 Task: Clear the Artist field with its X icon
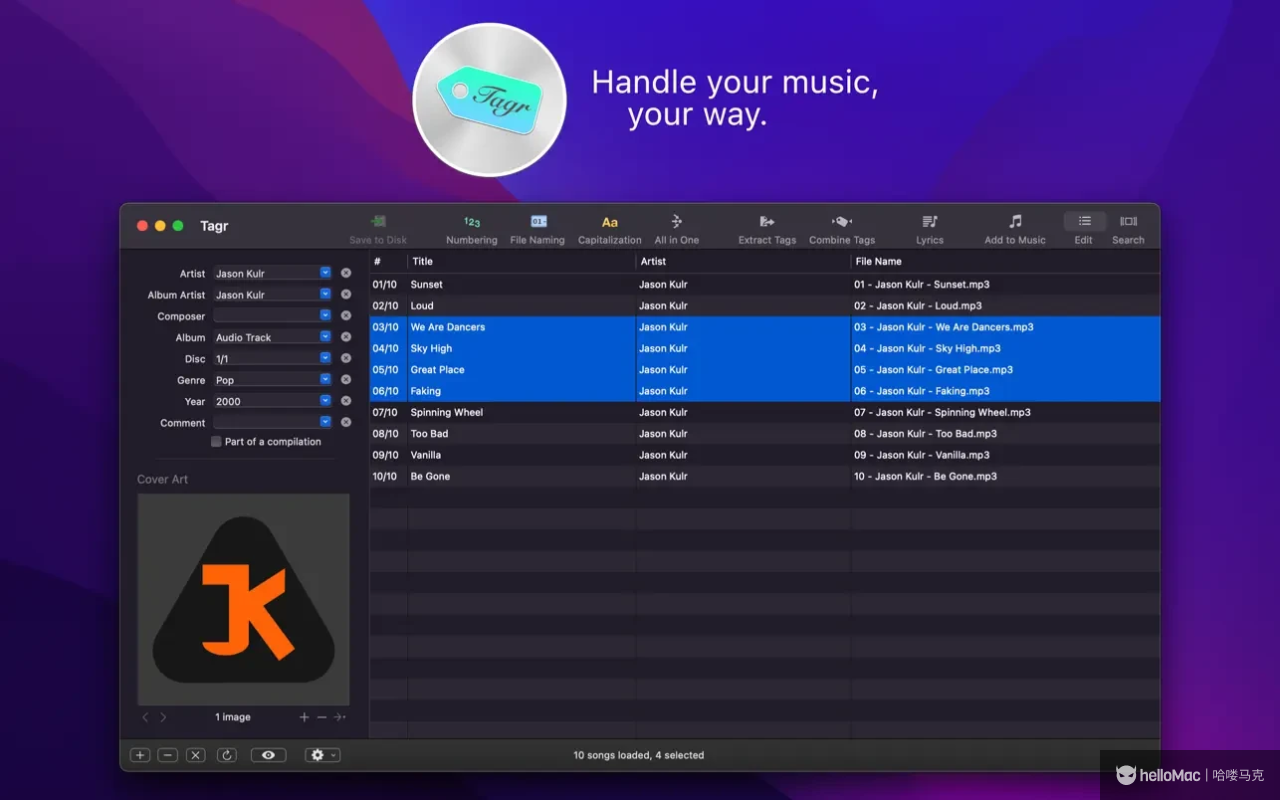346,273
